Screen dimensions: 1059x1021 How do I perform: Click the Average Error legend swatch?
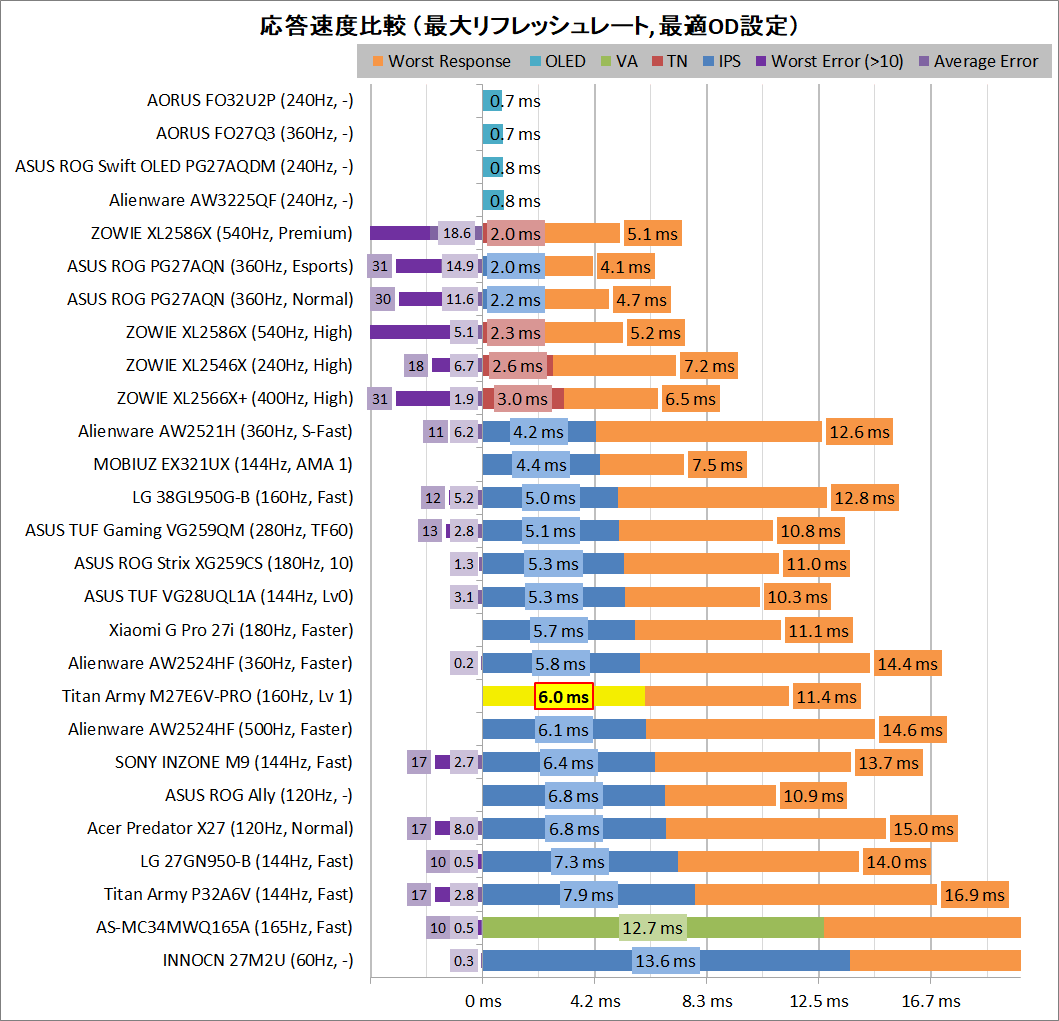924,61
